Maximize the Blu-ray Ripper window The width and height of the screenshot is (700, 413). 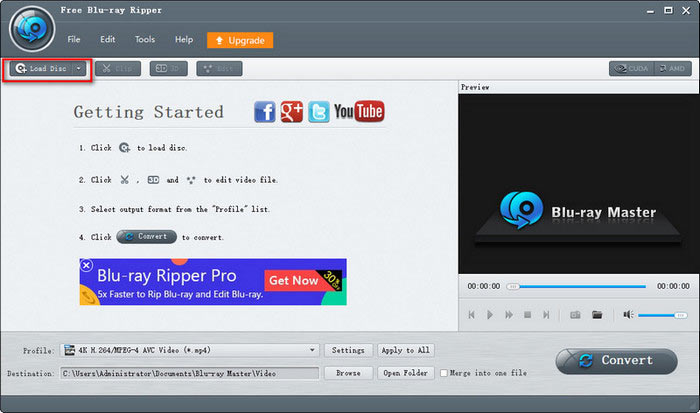668,10
